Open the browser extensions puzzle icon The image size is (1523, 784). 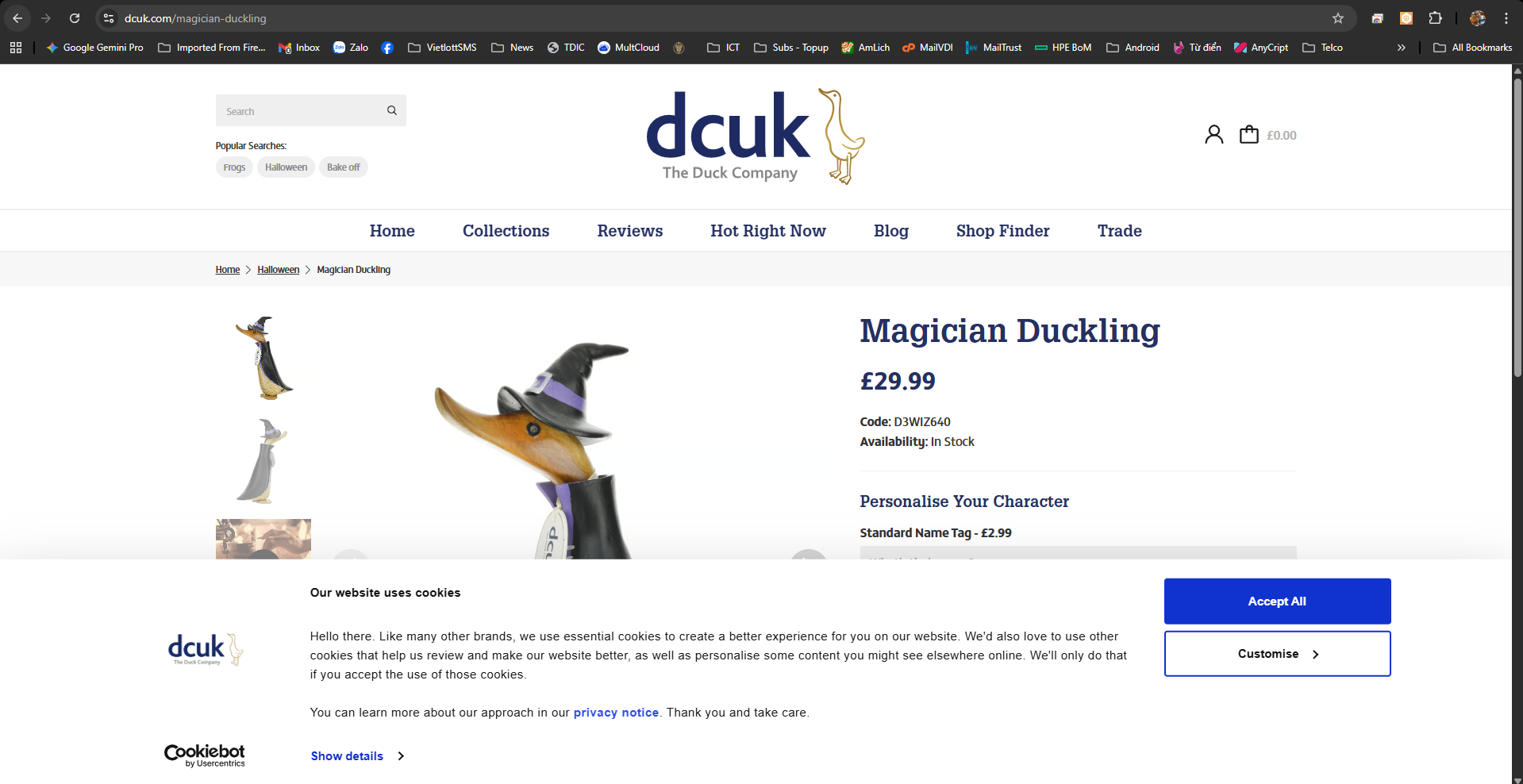(1435, 18)
